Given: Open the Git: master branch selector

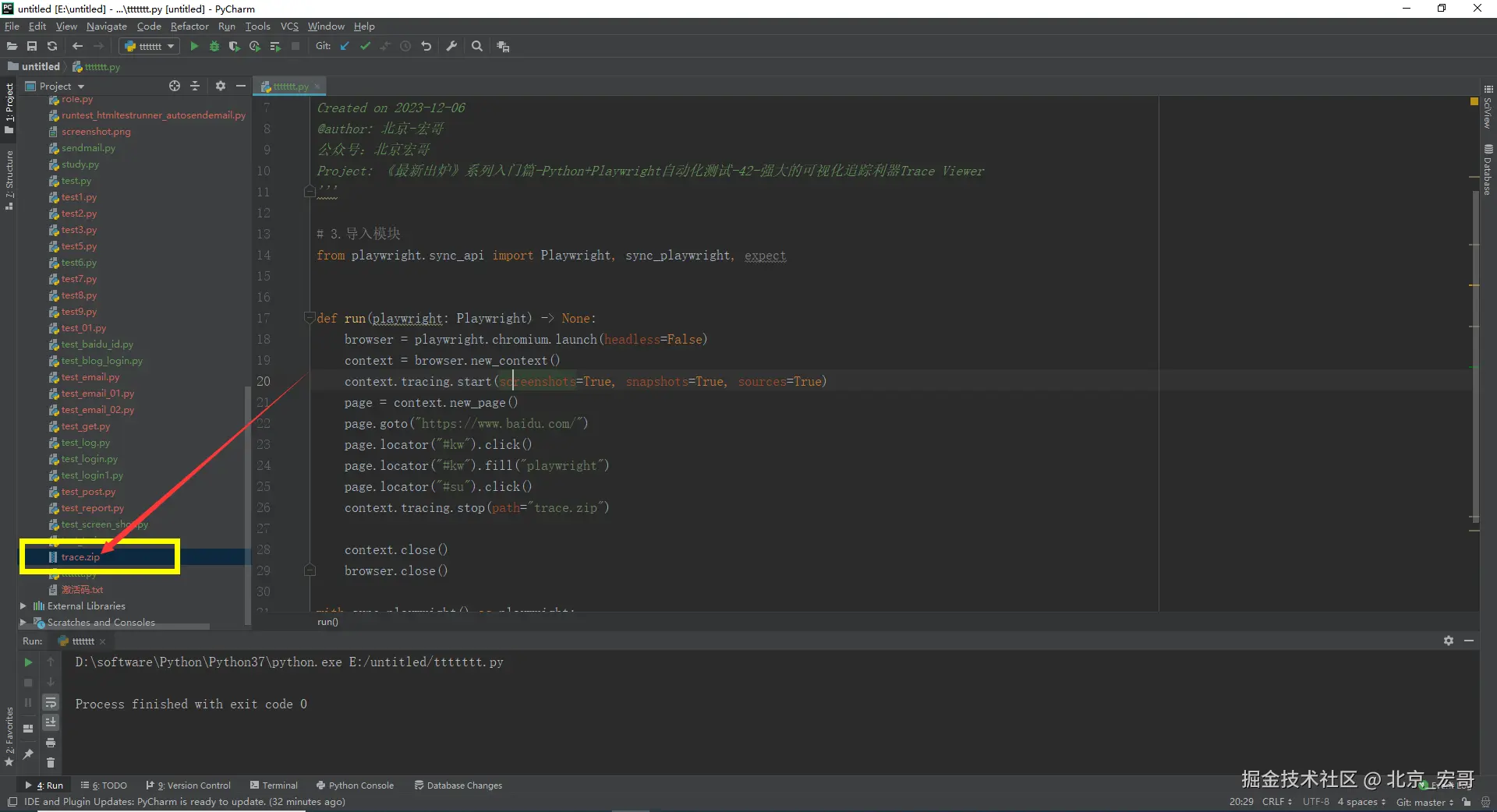Looking at the screenshot, I should pyautogui.click(x=1424, y=802).
